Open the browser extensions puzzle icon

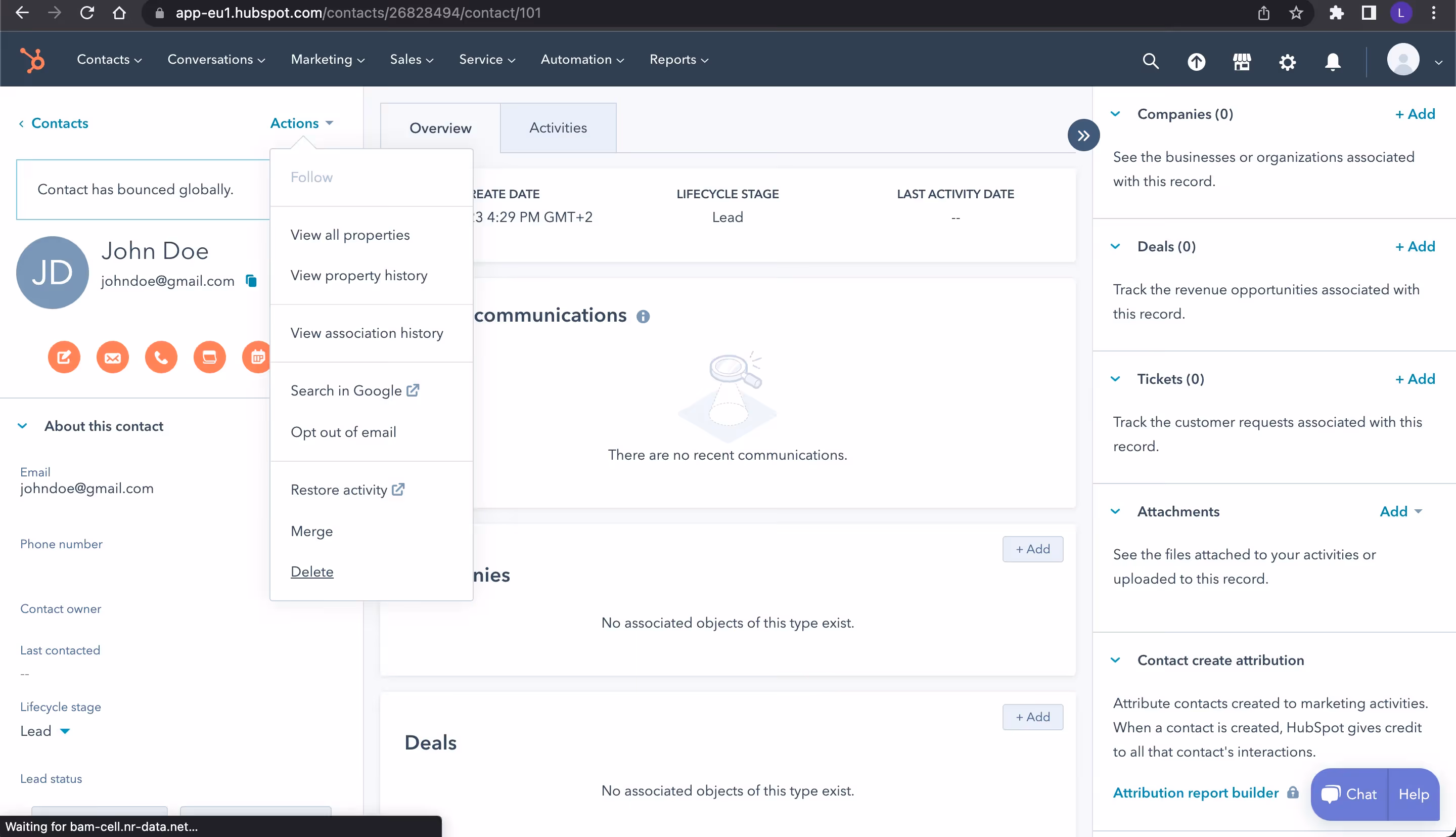coord(1337,13)
